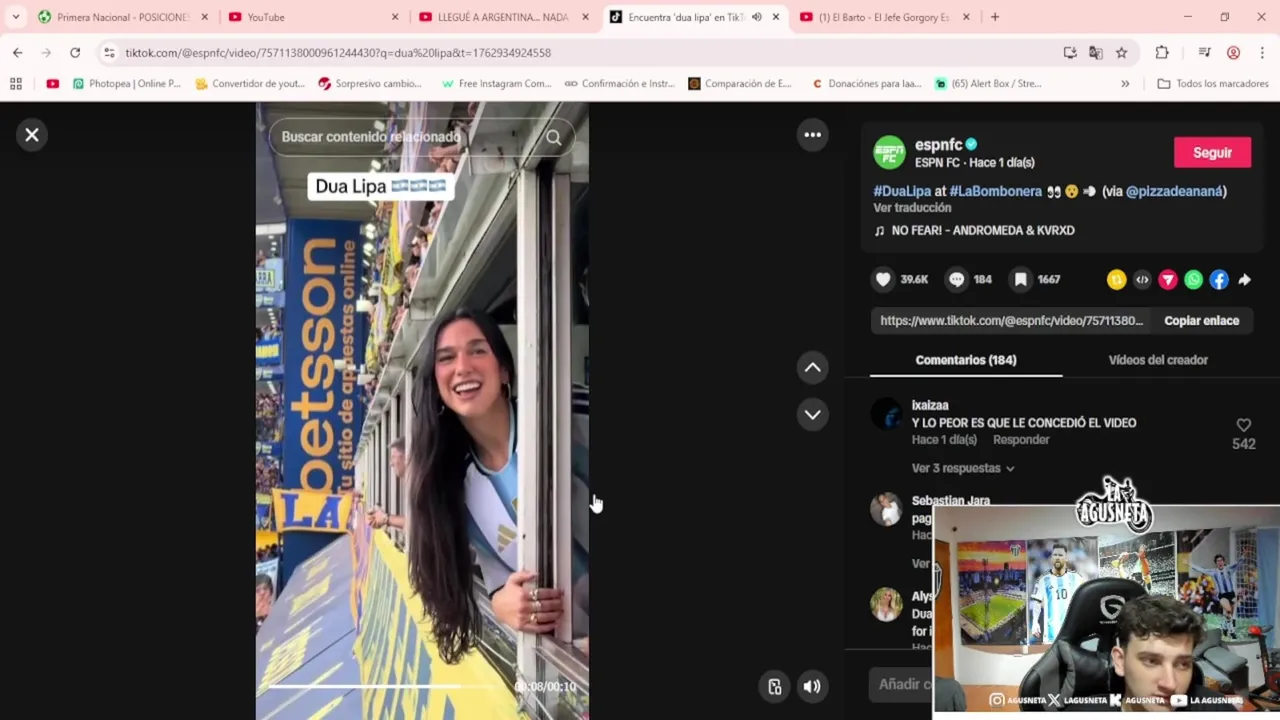Click the yellow repost icon
Screen dimensions: 1280x720
[x=1116, y=280]
